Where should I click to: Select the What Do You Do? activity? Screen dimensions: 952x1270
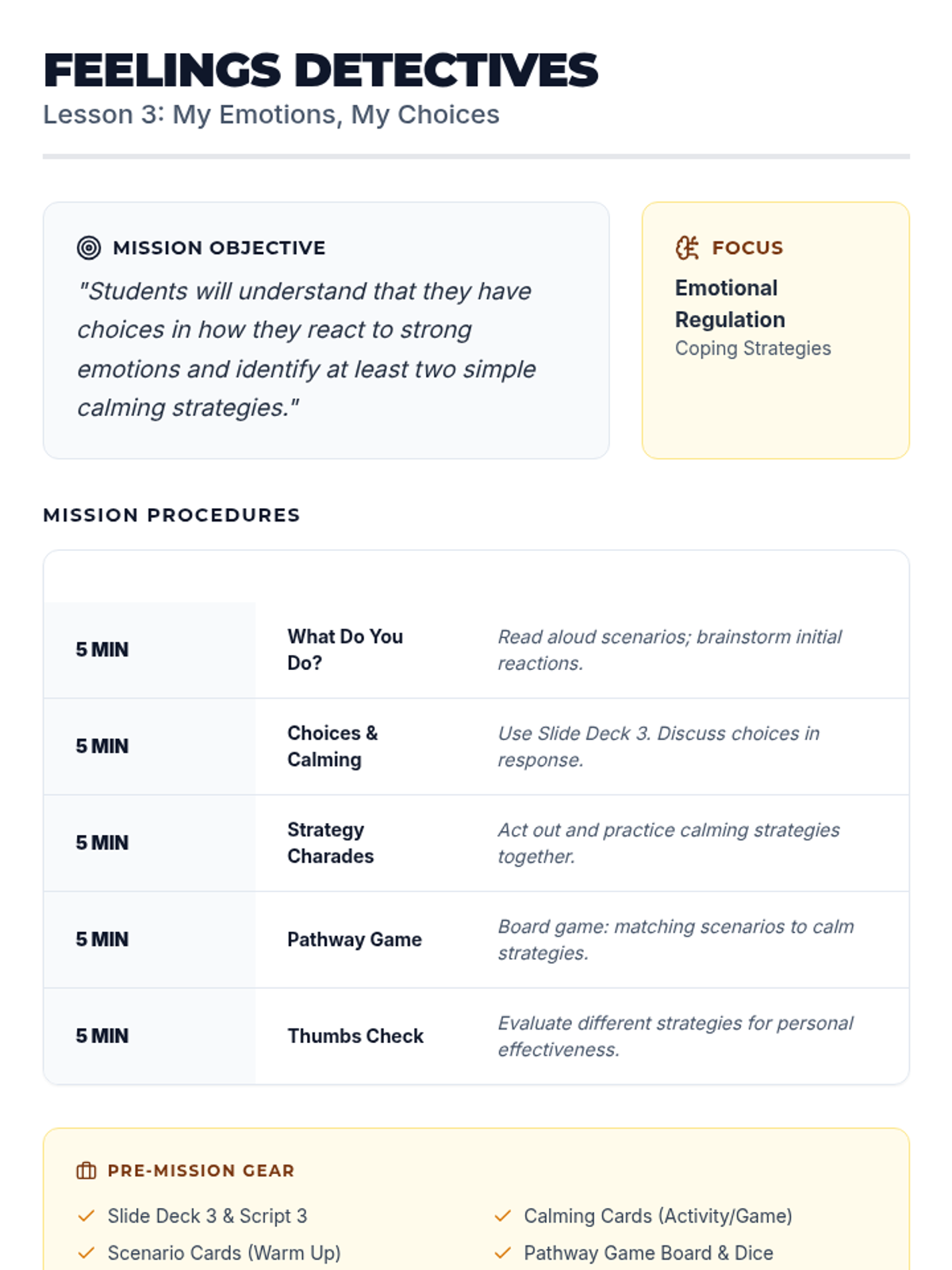345,649
